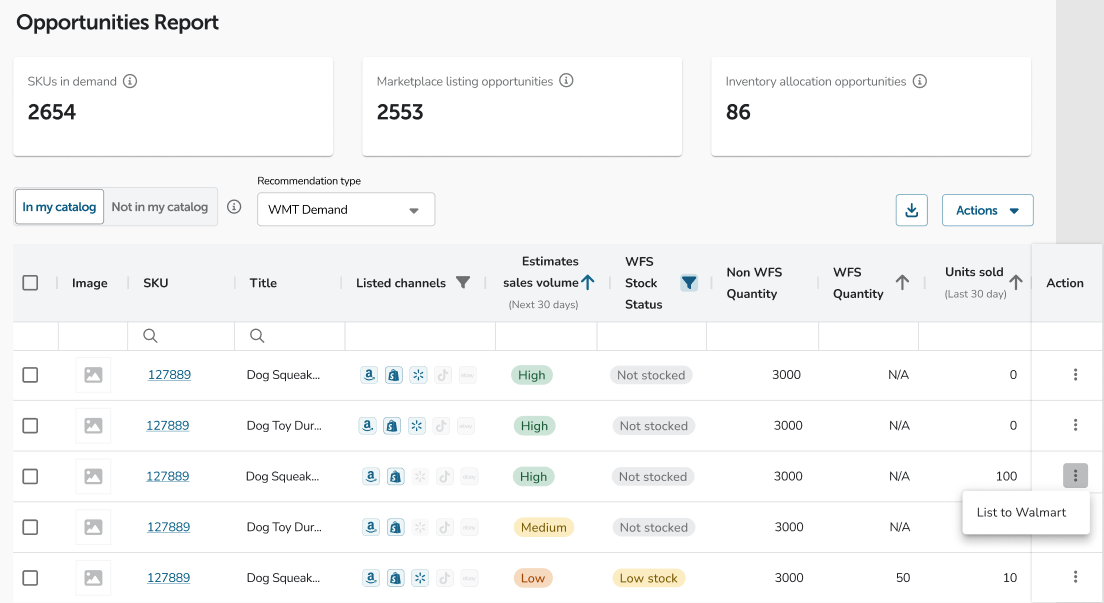
Task: Open the image placeholder in the Low row
Action: coord(93,578)
